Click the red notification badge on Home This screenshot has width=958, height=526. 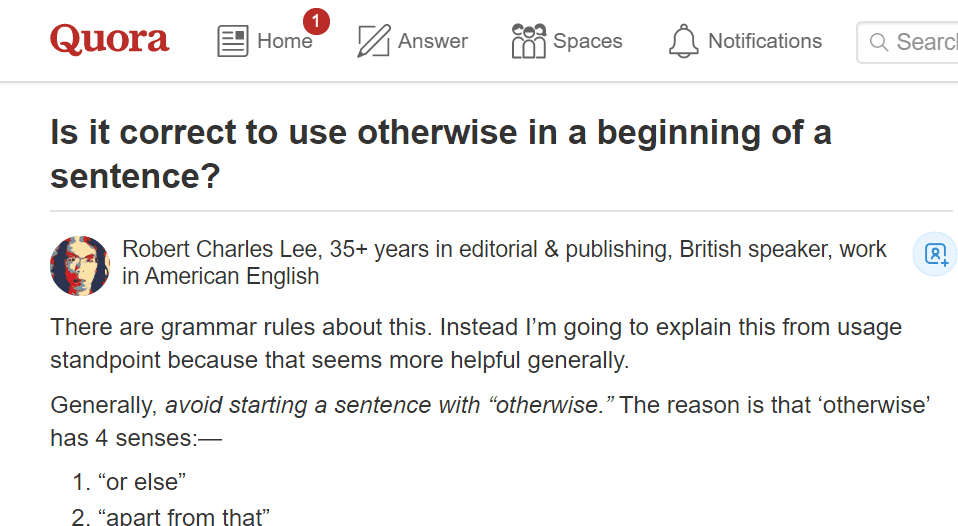(x=315, y=21)
